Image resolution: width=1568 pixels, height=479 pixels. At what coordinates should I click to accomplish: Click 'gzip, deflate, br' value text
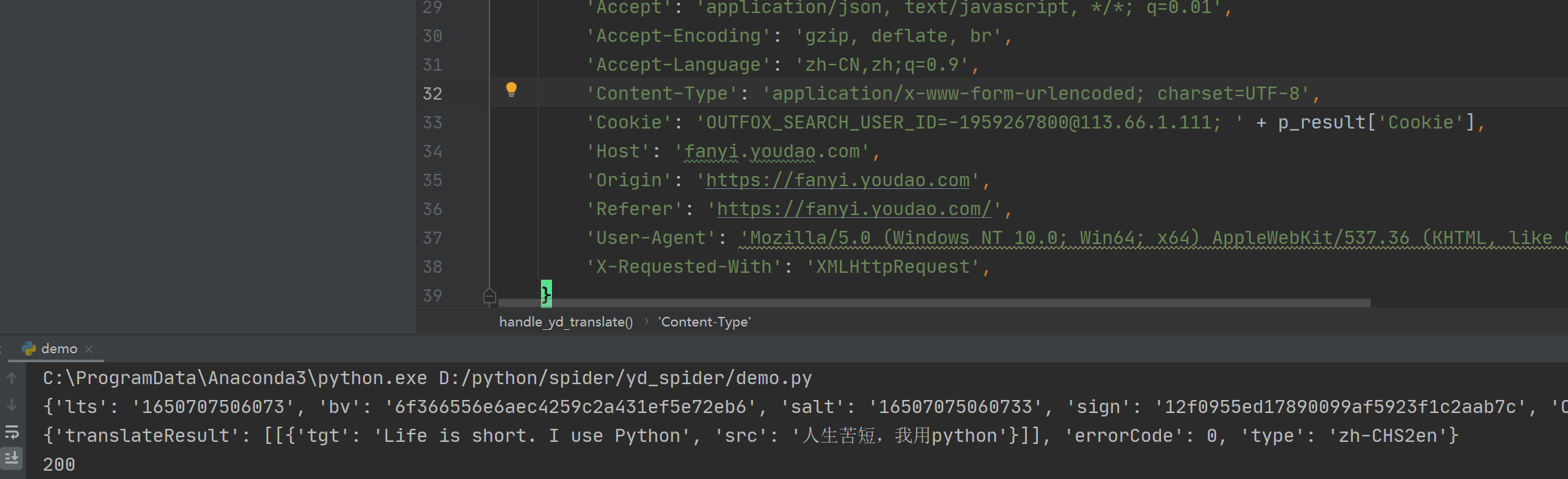(x=898, y=36)
